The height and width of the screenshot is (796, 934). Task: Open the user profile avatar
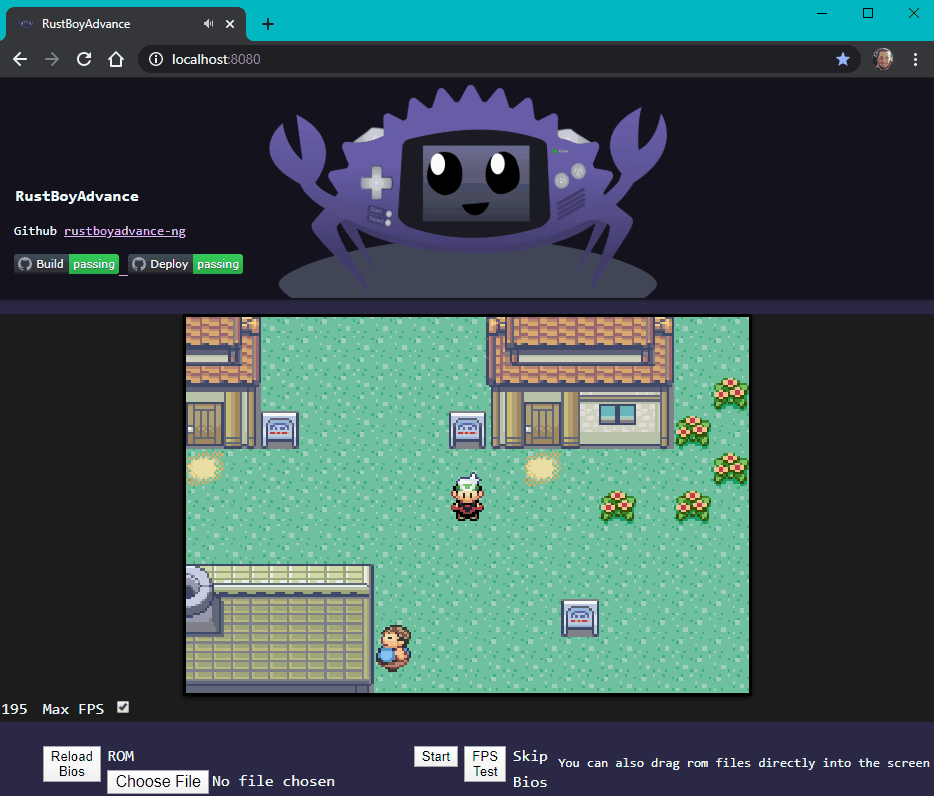tap(883, 59)
